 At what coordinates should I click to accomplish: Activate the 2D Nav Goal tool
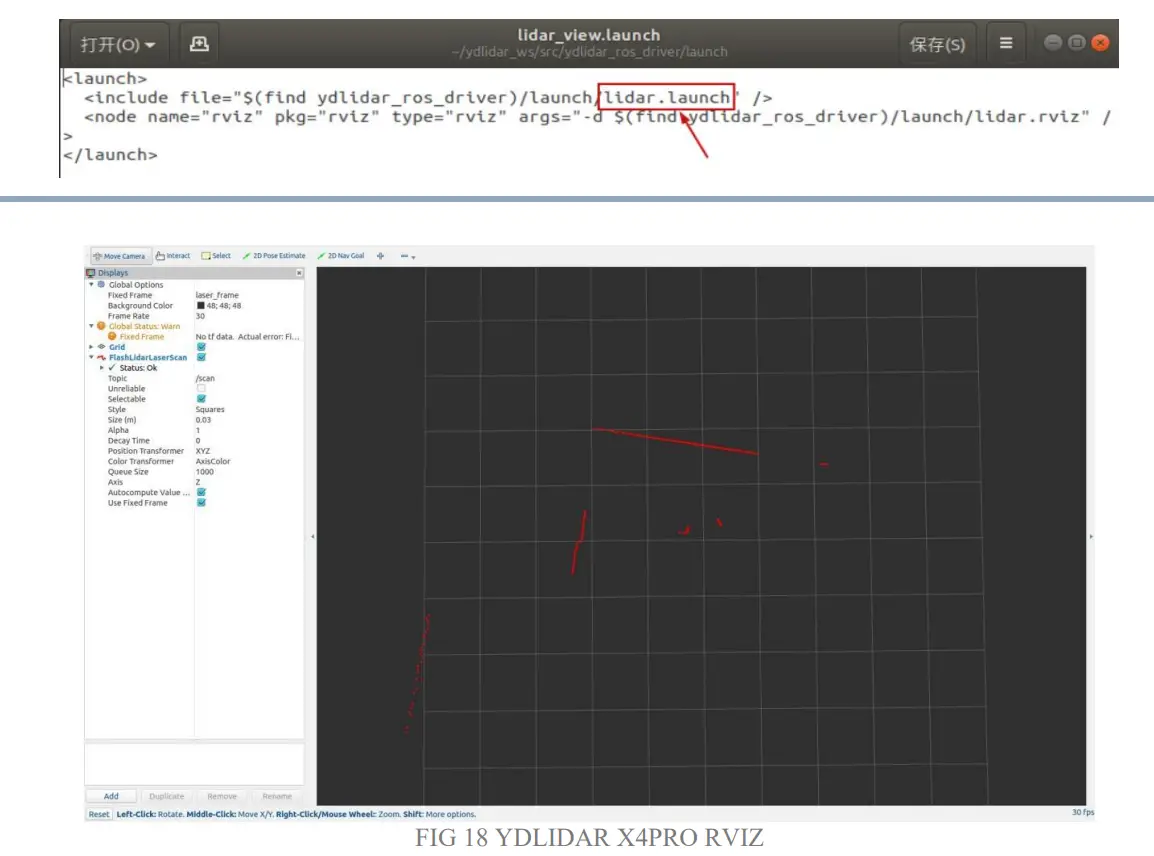coord(343,256)
